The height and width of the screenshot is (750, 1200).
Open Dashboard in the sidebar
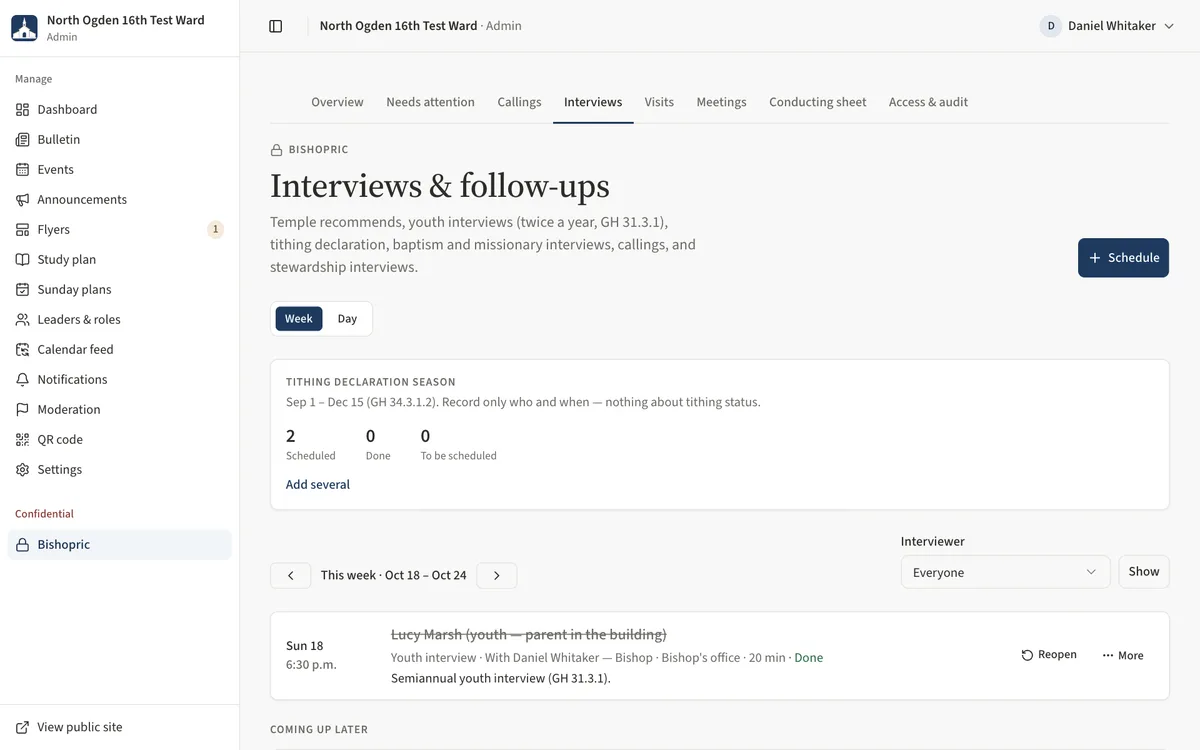(x=120, y=109)
